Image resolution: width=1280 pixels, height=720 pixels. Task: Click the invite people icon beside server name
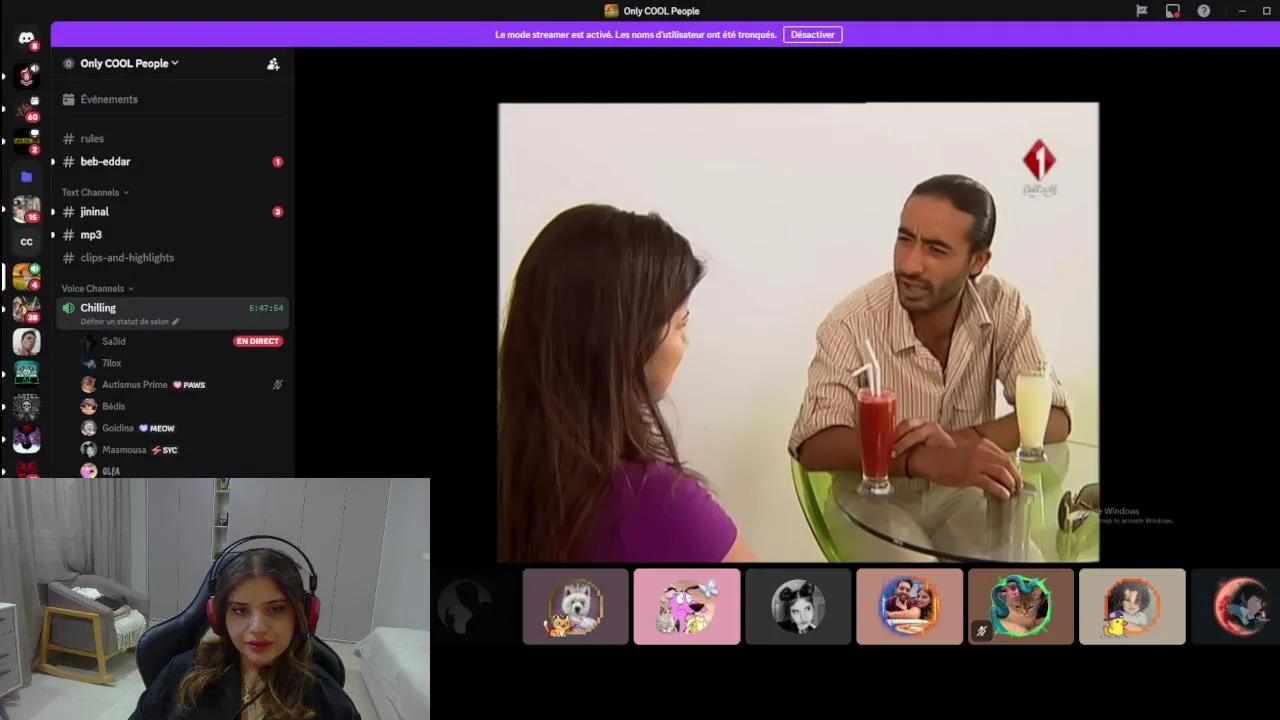pos(273,63)
